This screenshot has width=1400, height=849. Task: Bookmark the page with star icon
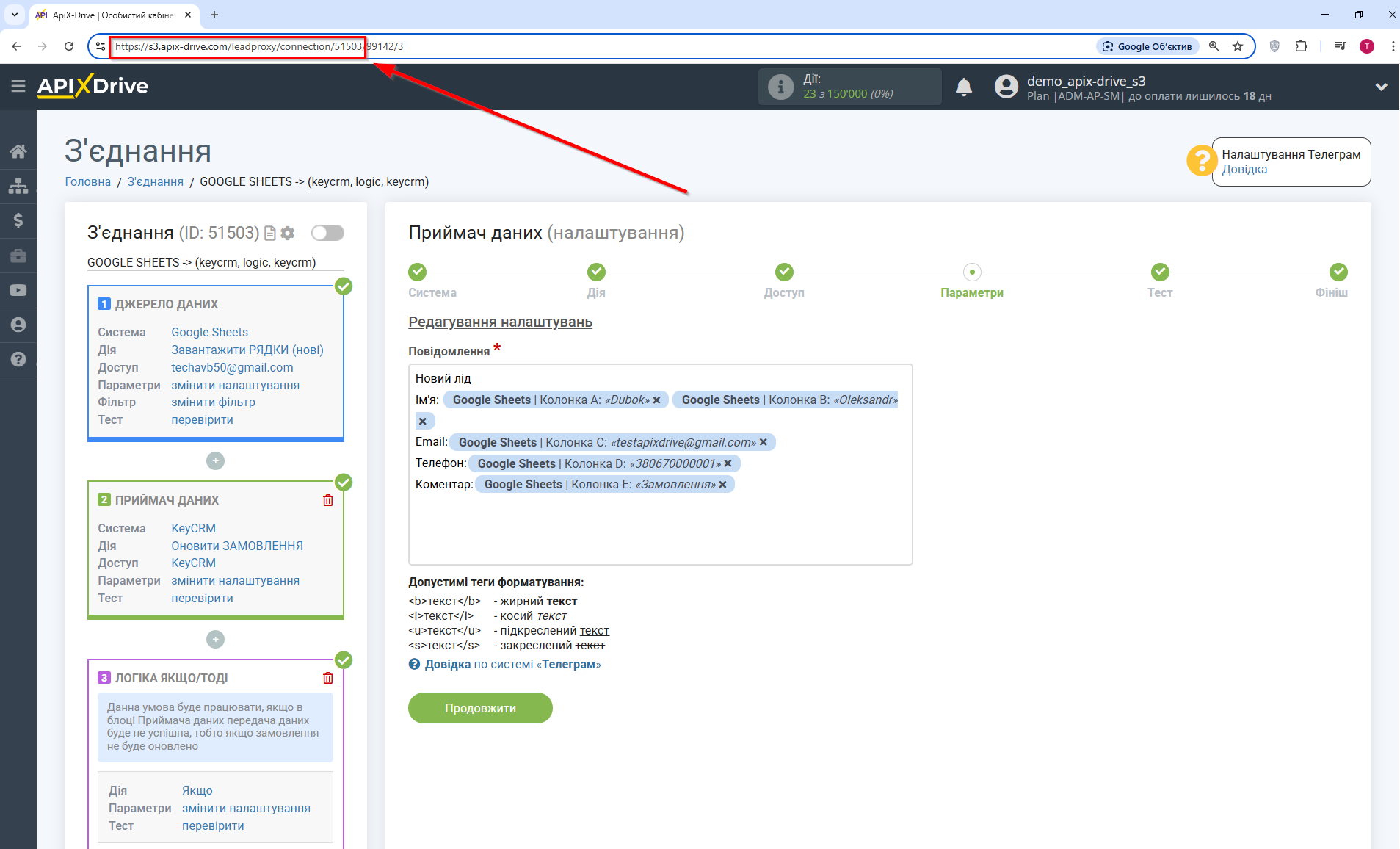click(x=1238, y=46)
